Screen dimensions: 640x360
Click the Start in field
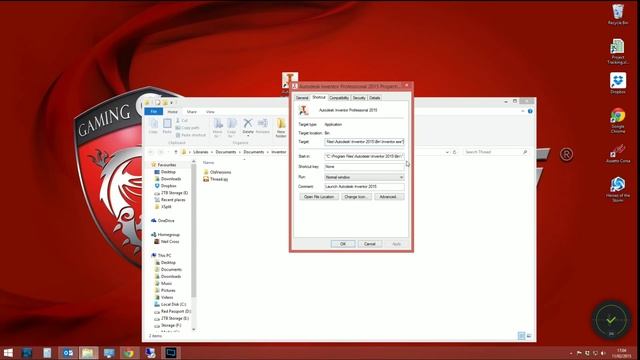pyautogui.click(x=364, y=156)
